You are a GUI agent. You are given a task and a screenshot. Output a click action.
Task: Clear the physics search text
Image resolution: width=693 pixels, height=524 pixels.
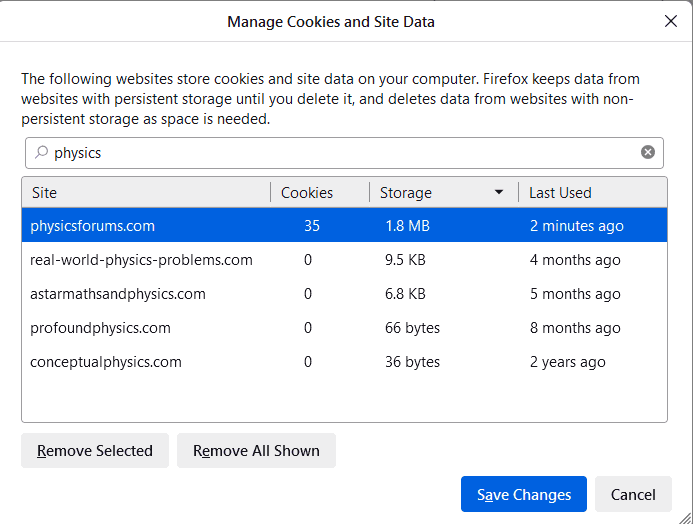647,152
